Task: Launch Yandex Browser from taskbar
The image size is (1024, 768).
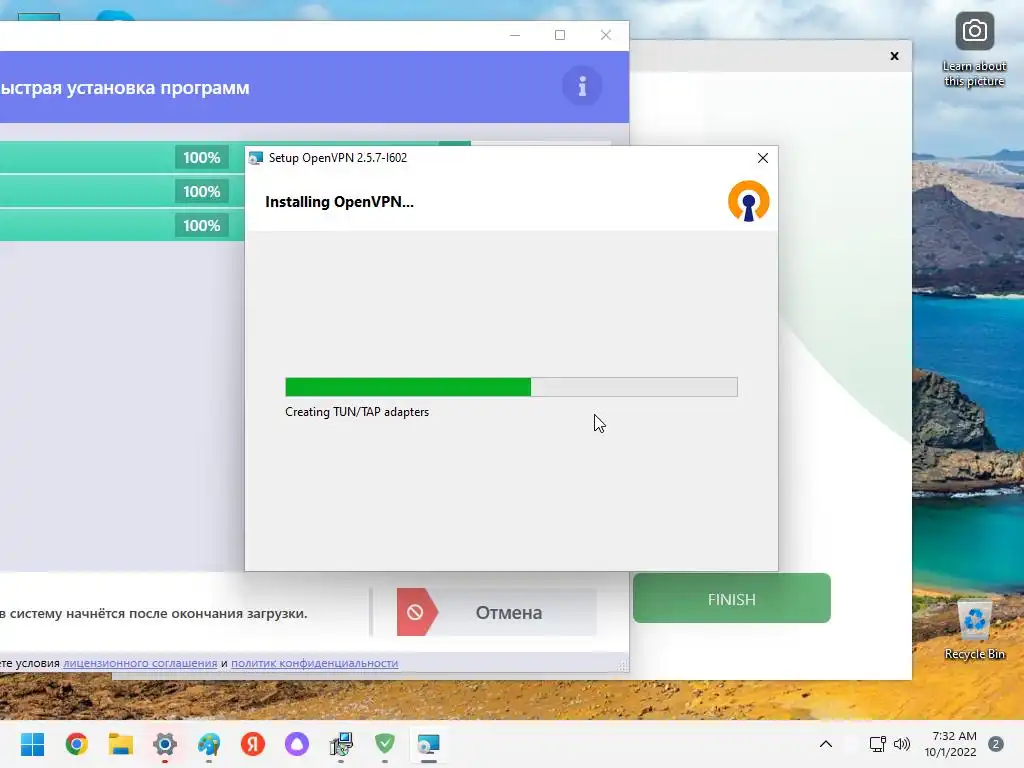Action: point(253,744)
